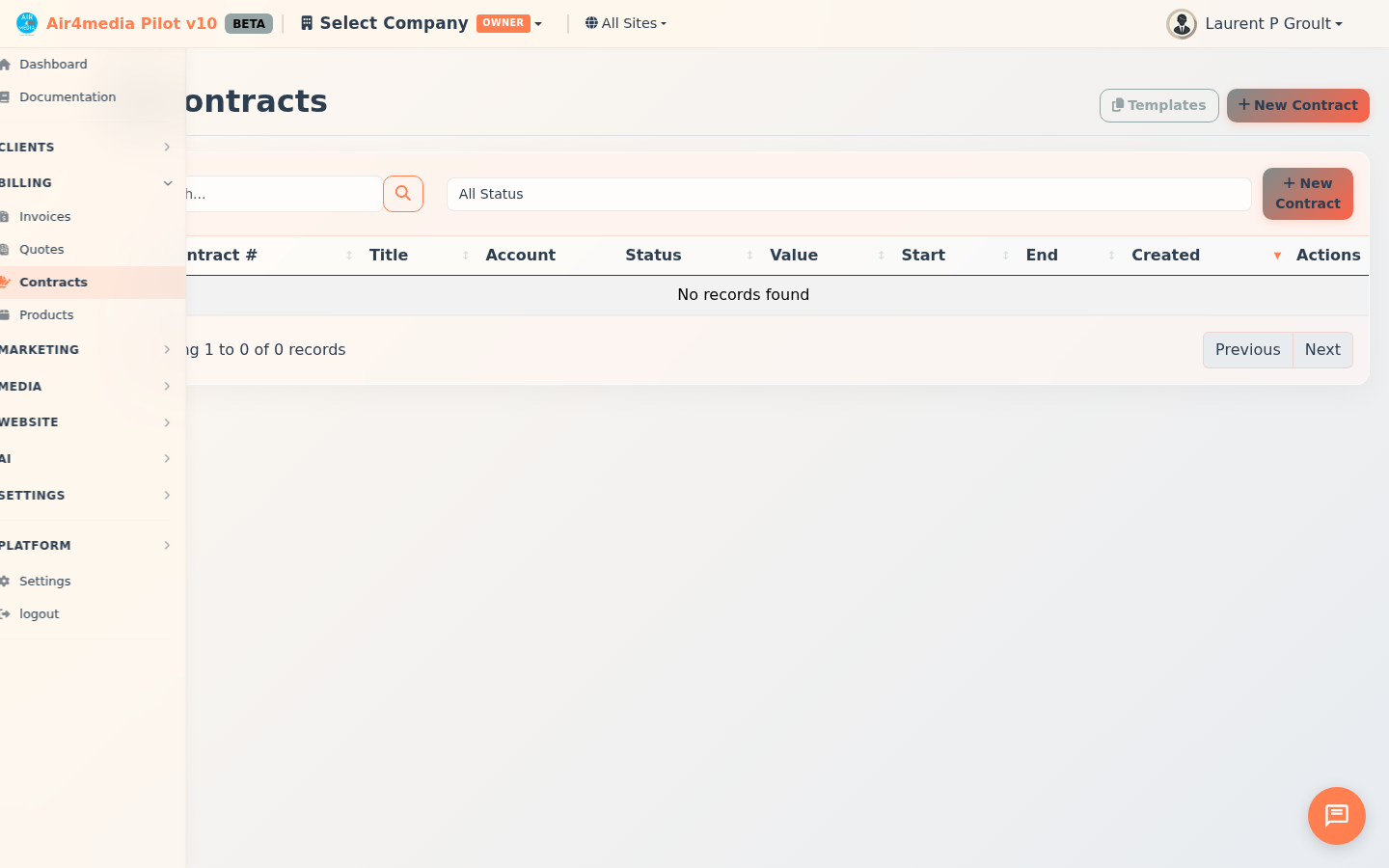This screenshot has width=1389, height=868.
Task: Click sort icon on Status column
Action: [x=749, y=256]
